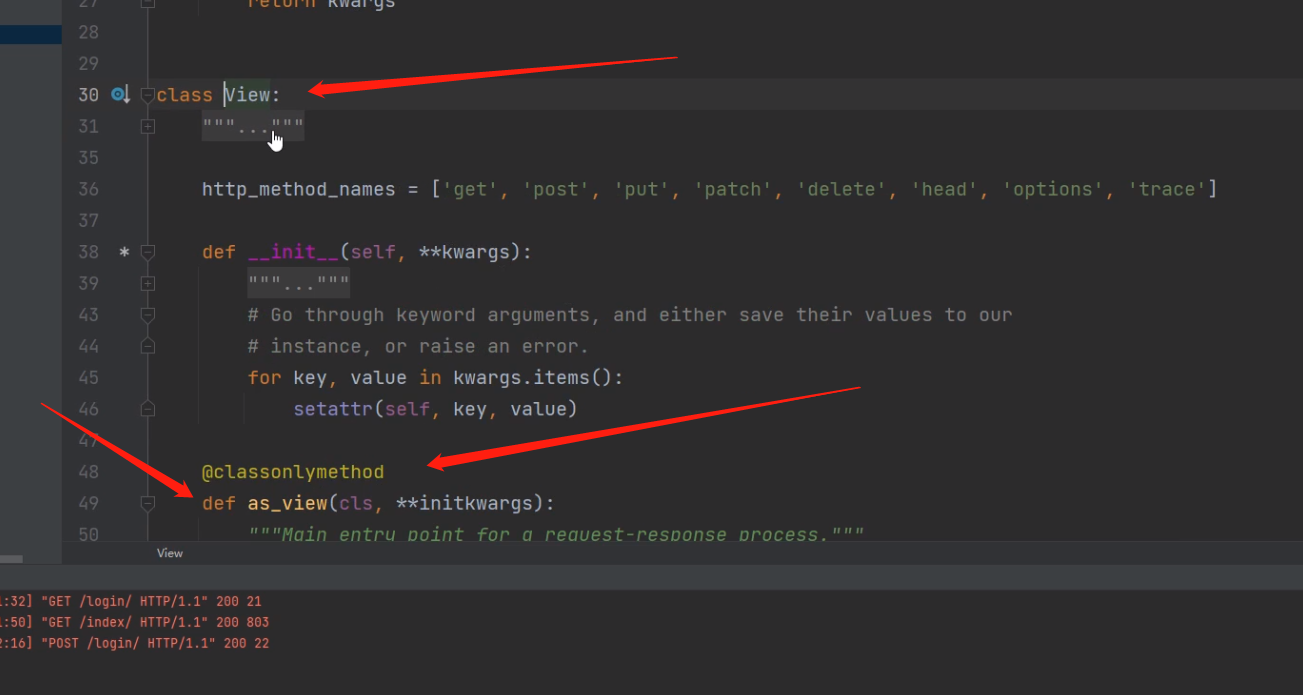
Task: Expand the folded docstring marker on line 31
Action: [148, 126]
